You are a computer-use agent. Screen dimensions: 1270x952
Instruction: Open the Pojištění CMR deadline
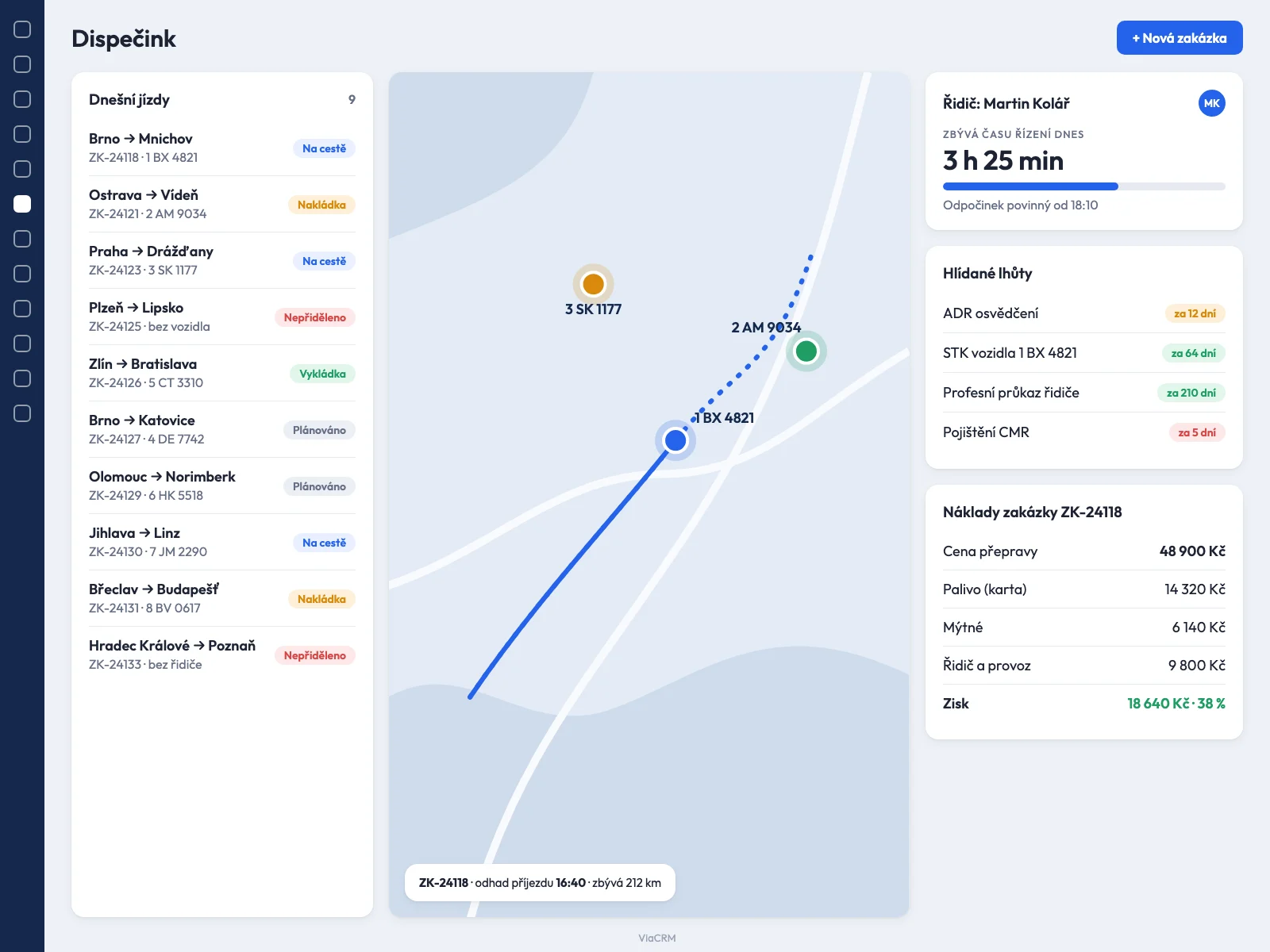click(x=1084, y=432)
